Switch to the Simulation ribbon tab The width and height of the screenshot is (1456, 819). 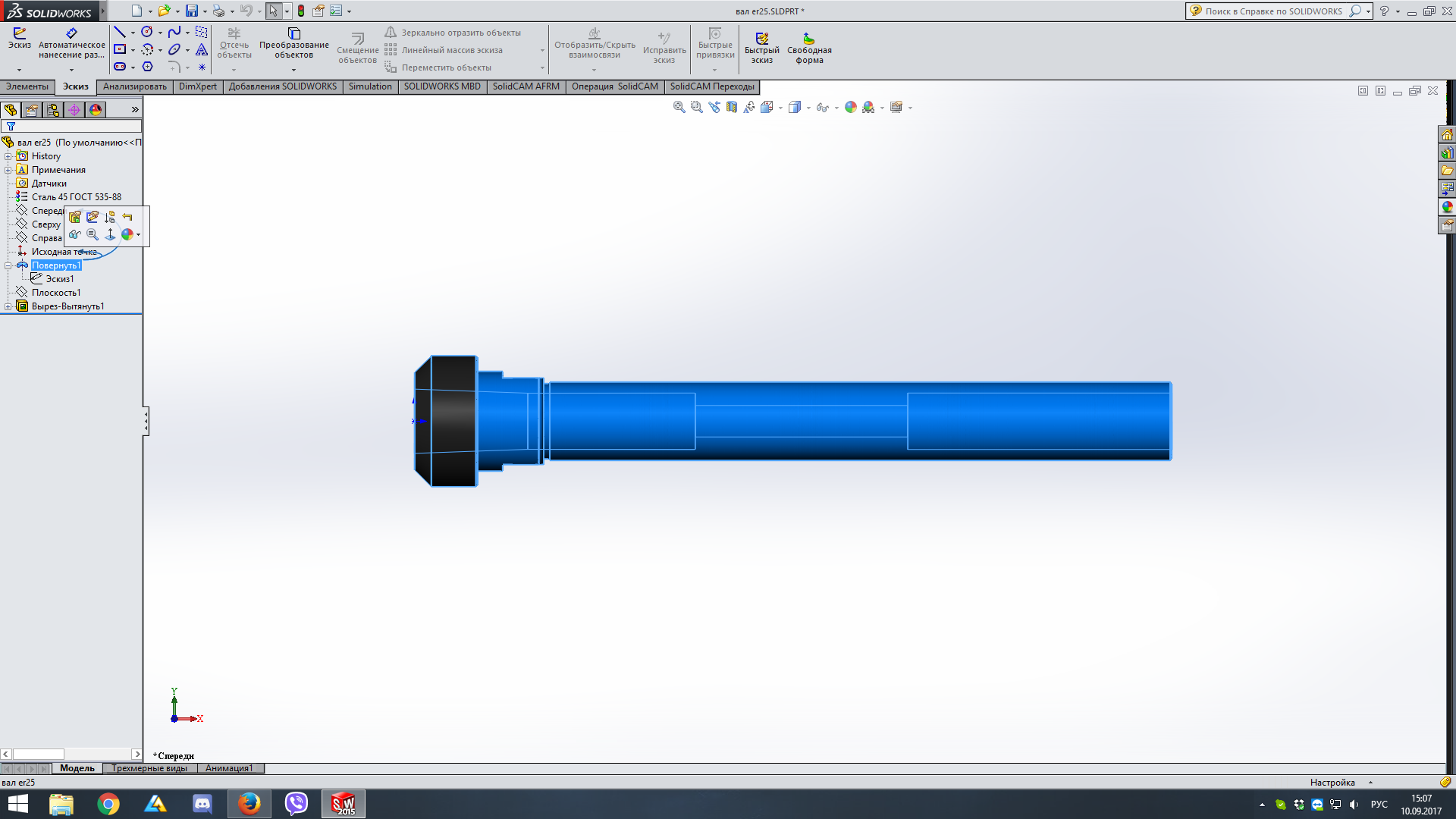tap(370, 86)
